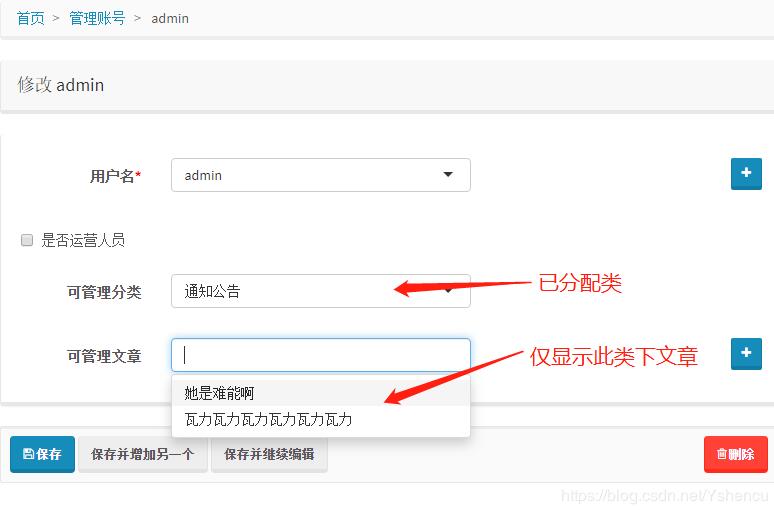Click 保存并增加另一个 button
Image resolution: width=774 pixels, height=532 pixels.
(x=143, y=454)
